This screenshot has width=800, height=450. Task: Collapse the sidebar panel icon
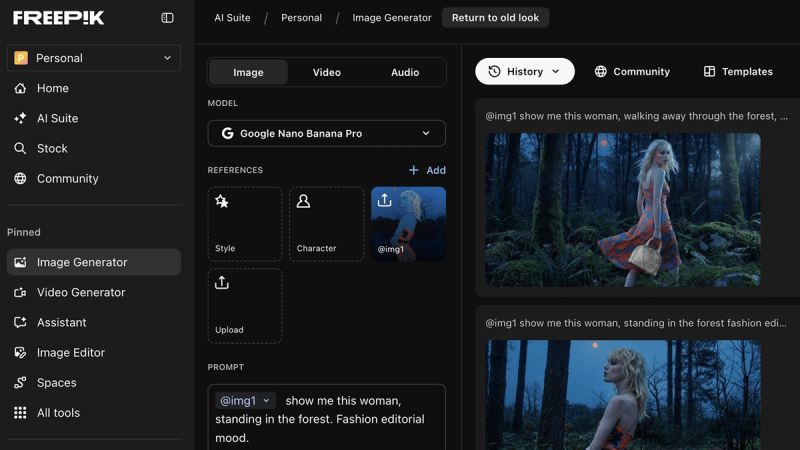click(x=167, y=18)
